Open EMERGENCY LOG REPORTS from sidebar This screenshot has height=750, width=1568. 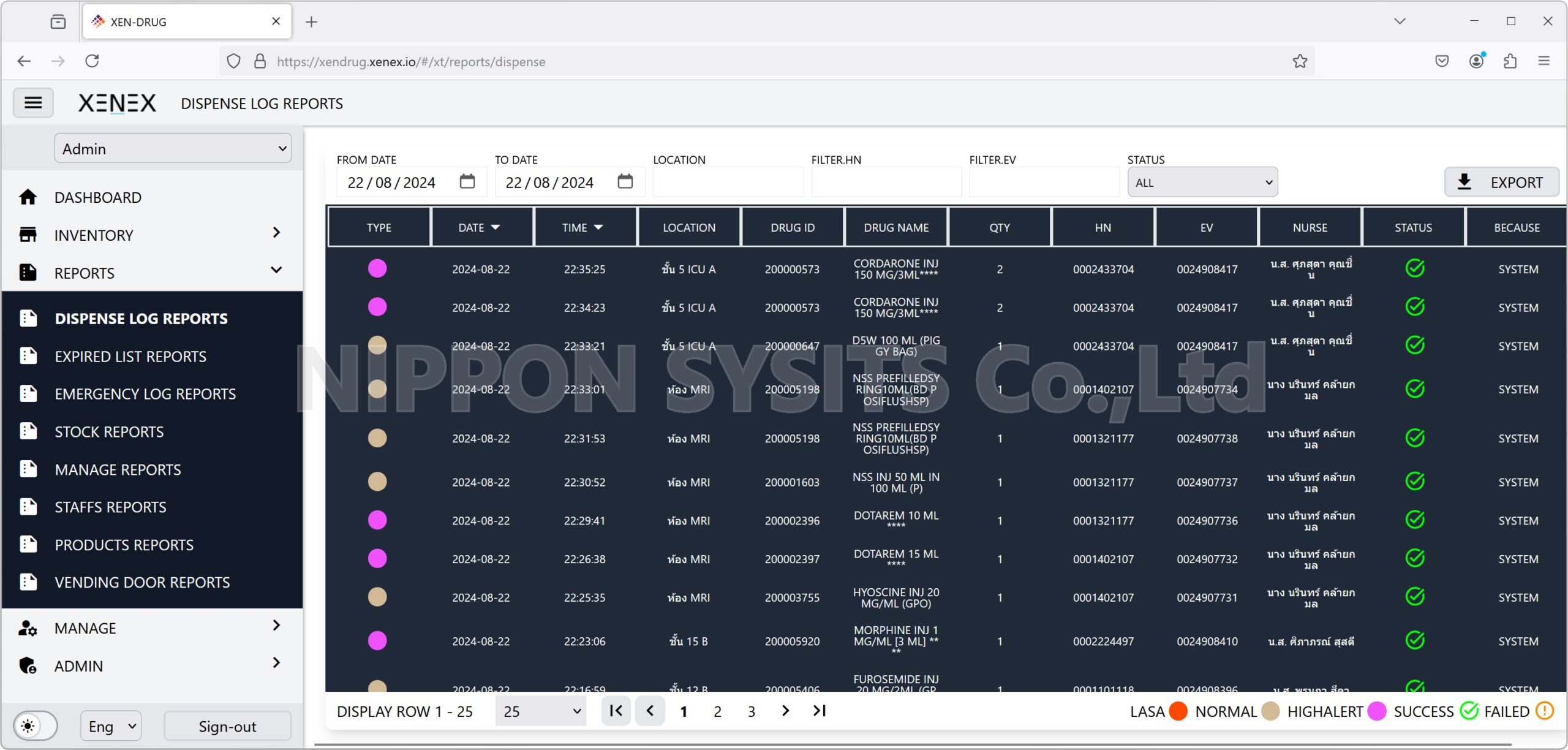pos(146,393)
